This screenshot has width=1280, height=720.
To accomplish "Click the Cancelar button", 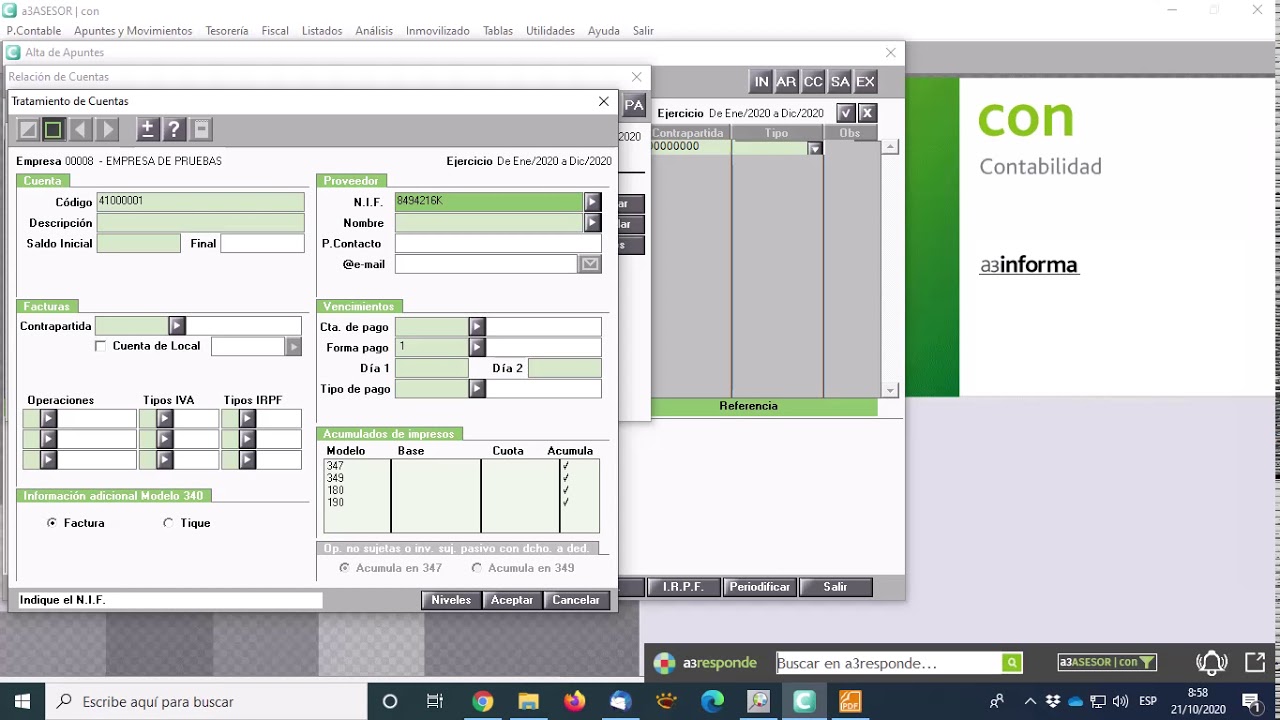I will pos(576,600).
